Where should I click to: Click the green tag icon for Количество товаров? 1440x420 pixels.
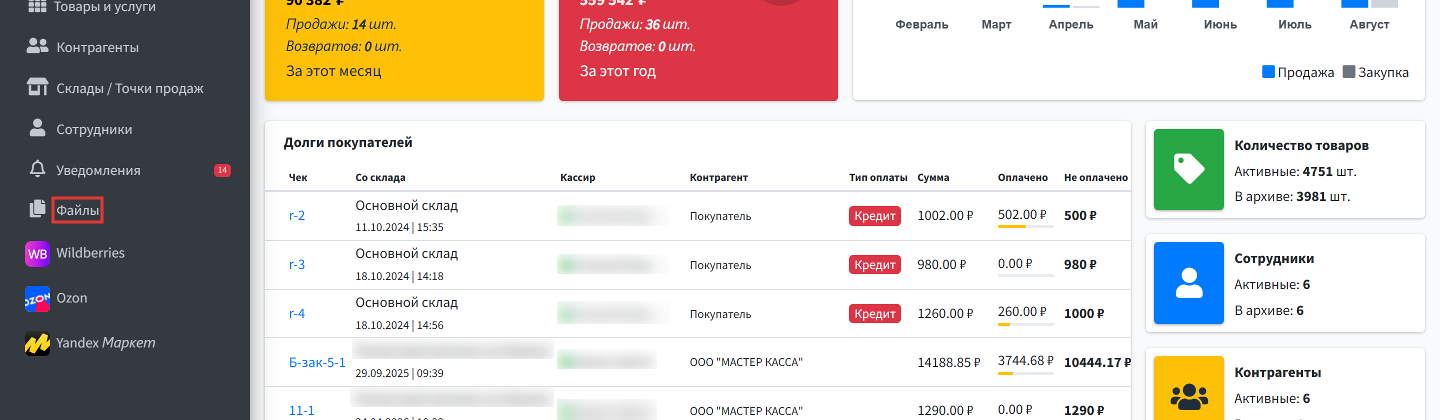tap(1189, 168)
